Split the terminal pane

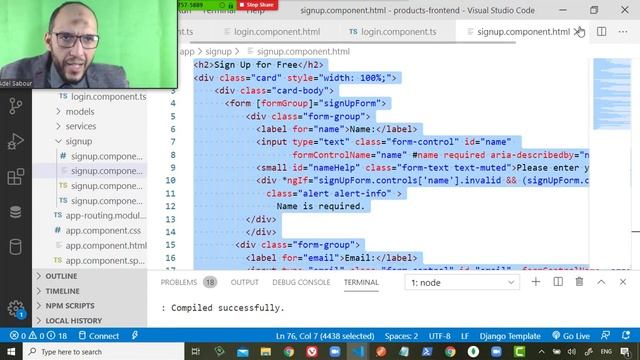(x=558, y=282)
